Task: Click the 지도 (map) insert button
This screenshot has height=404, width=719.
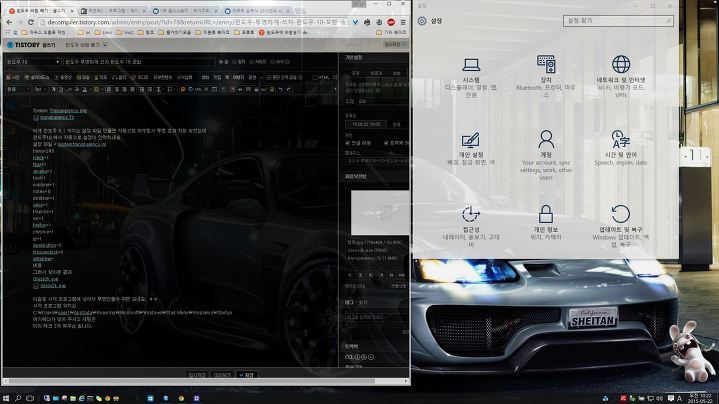Action: [x=100, y=77]
